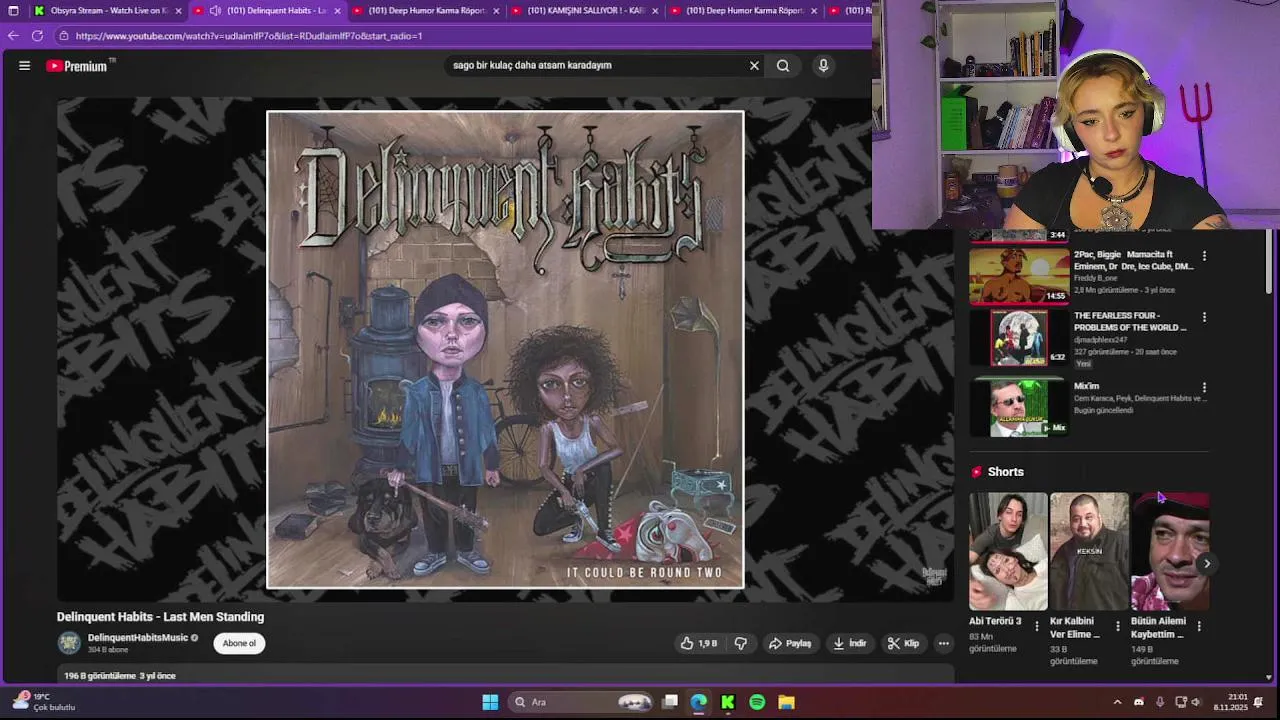Open File Explorer from the taskbar
The image size is (1280, 720).
click(x=786, y=702)
